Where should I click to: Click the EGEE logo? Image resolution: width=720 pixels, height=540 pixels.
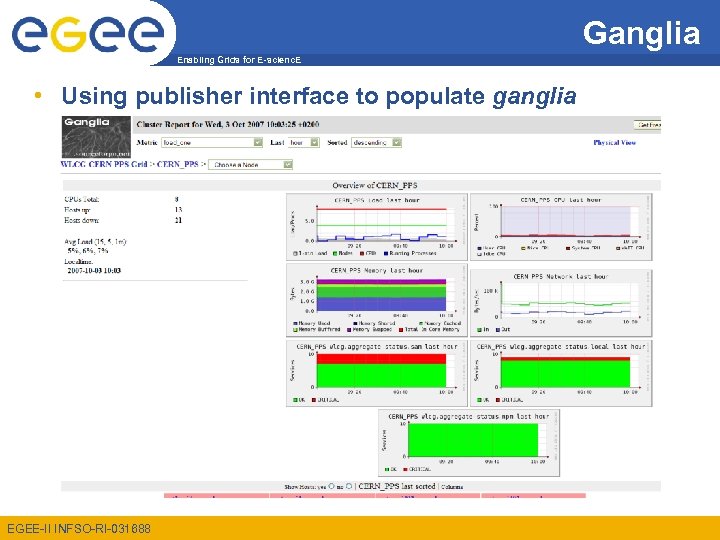(88, 33)
